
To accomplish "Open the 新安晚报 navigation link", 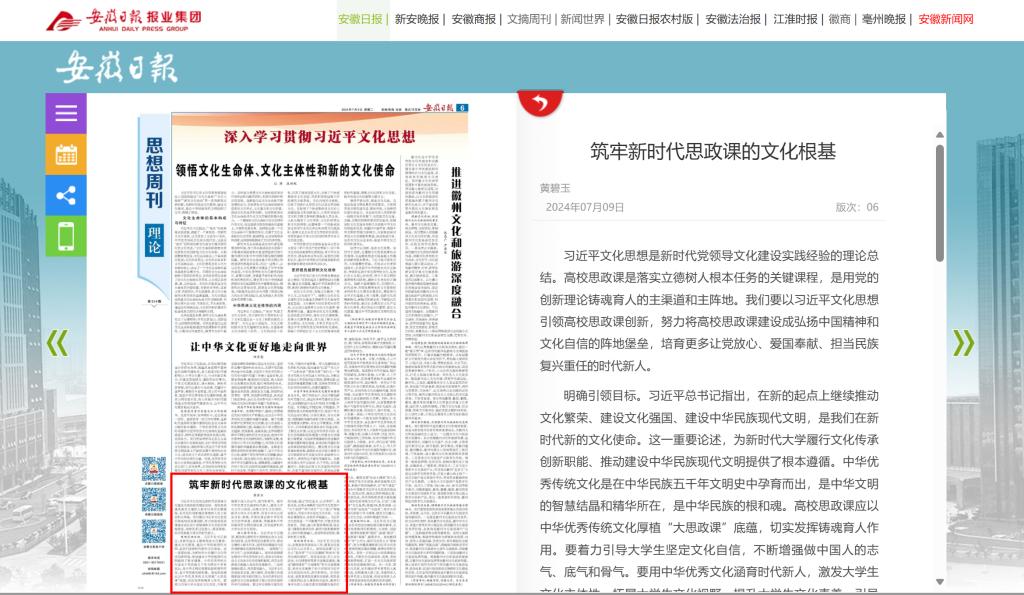I will (x=417, y=19).
